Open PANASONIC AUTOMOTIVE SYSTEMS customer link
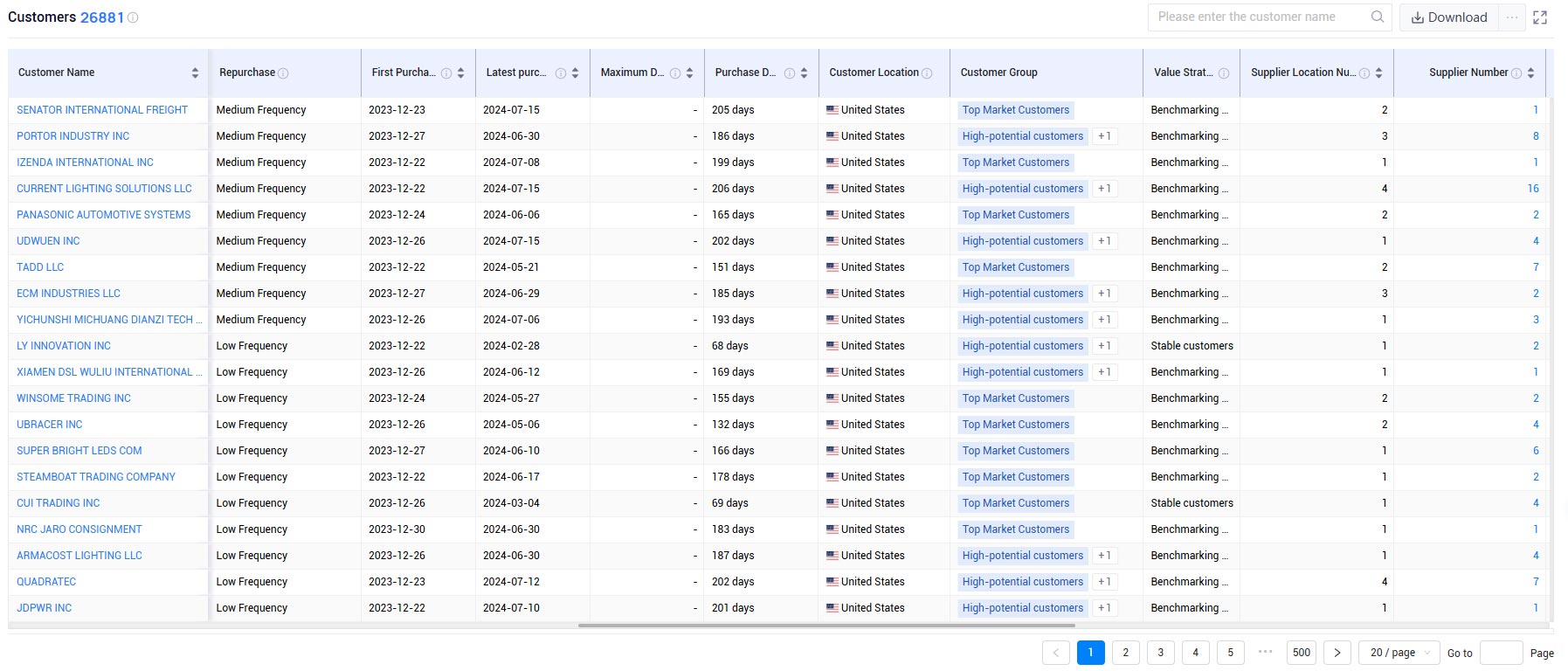This screenshot has height=671, width=1568. [103, 215]
